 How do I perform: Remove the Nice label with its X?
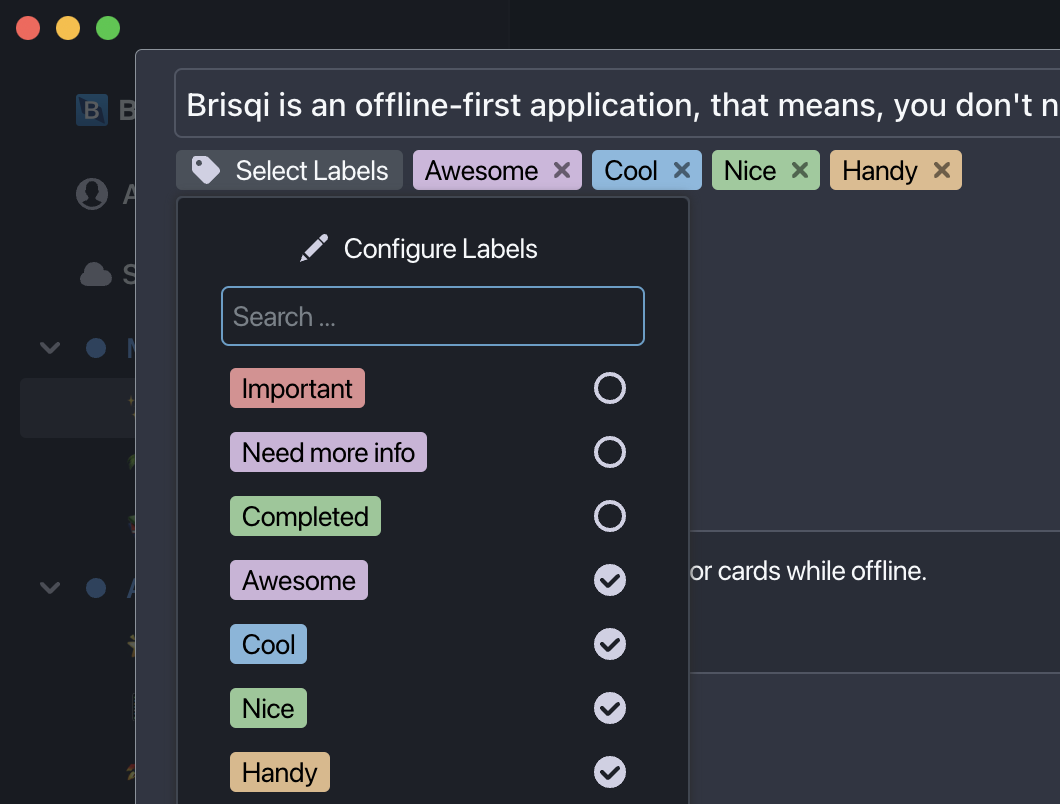pos(800,170)
